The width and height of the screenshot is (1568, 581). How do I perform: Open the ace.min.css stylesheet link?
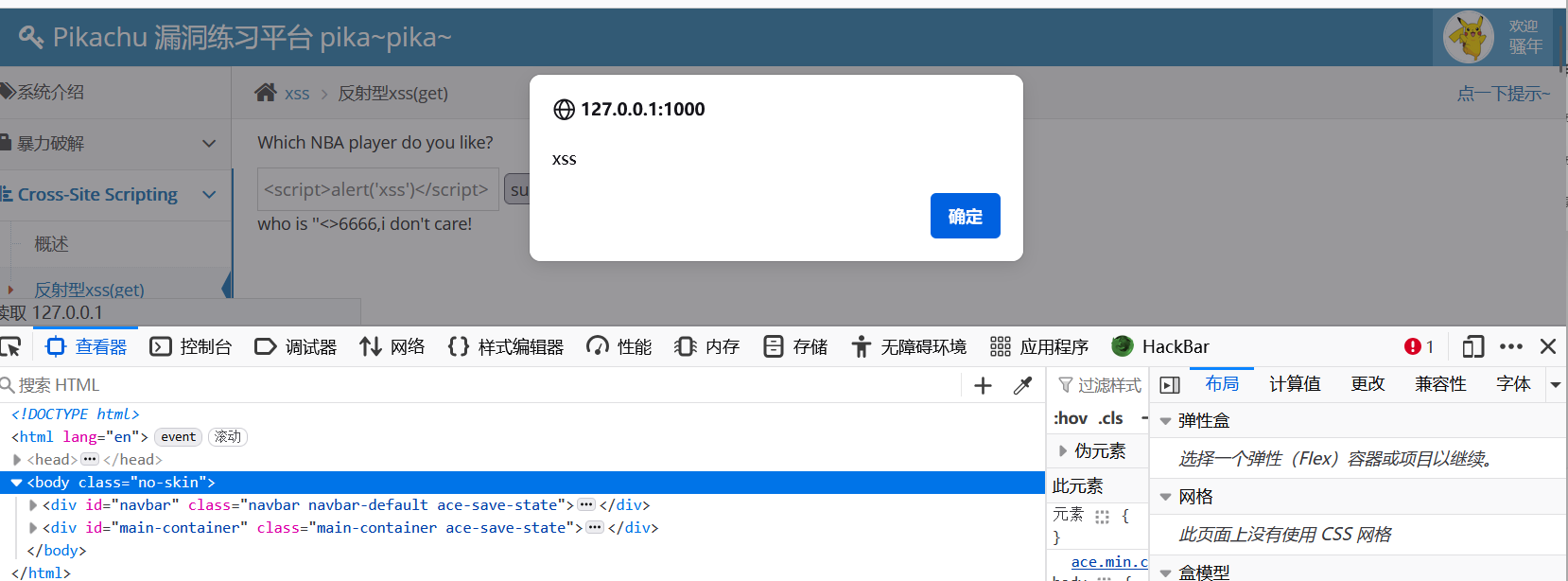(1108, 562)
